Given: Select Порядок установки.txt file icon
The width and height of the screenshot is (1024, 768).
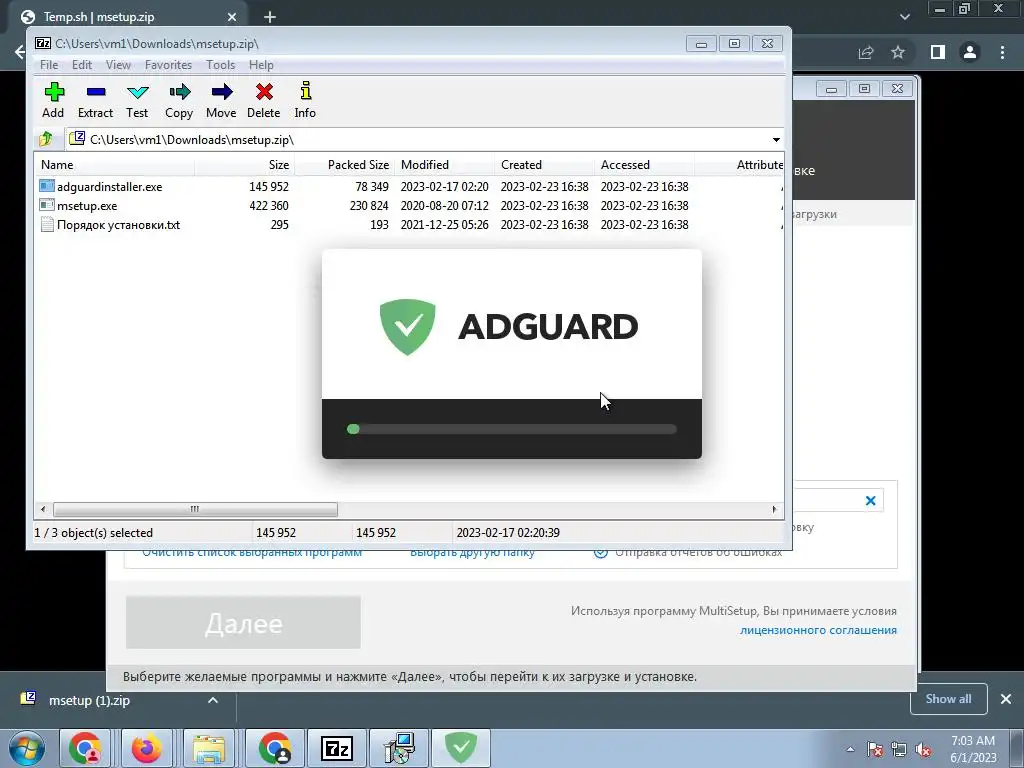Looking at the screenshot, I should (x=46, y=225).
